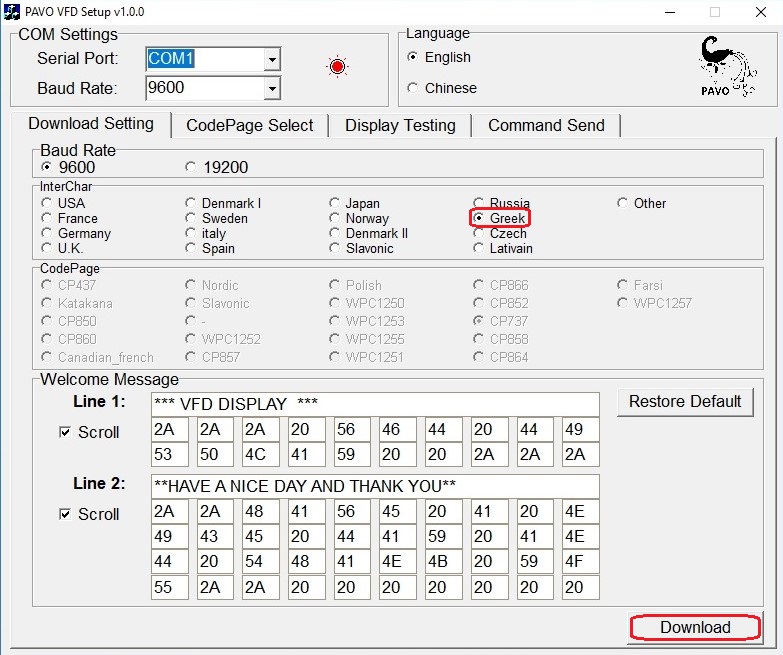Select USA as InterChar

pos(63,203)
